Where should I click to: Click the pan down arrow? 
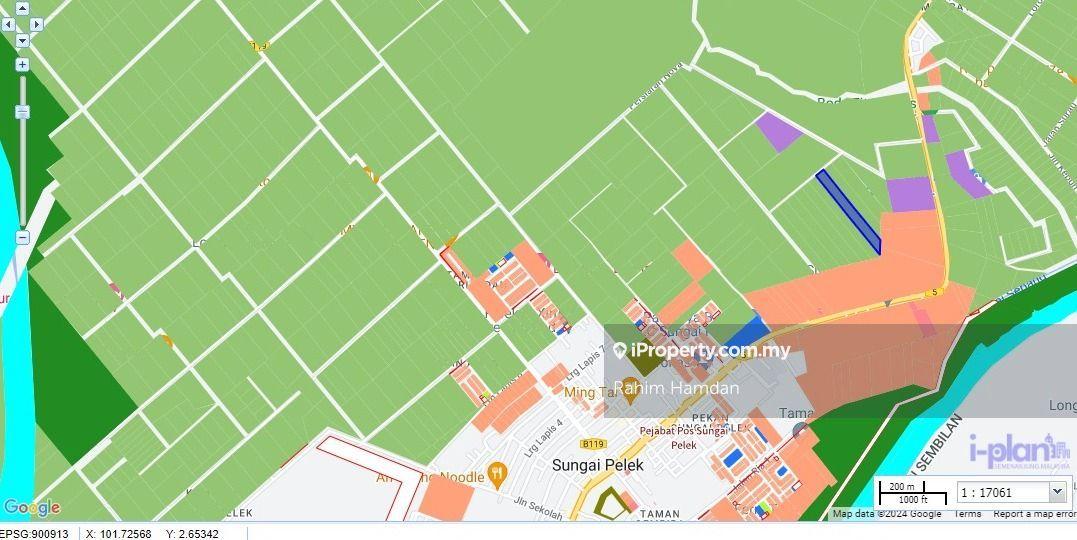click(22, 41)
